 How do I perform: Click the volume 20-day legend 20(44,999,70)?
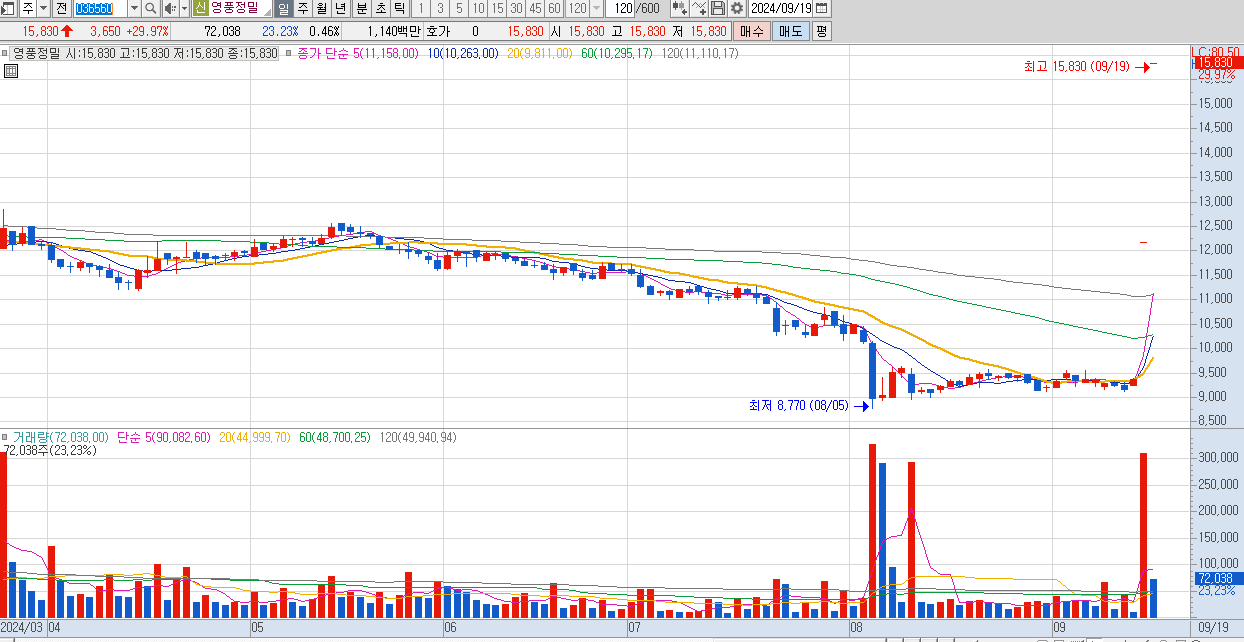pyautogui.click(x=254, y=437)
